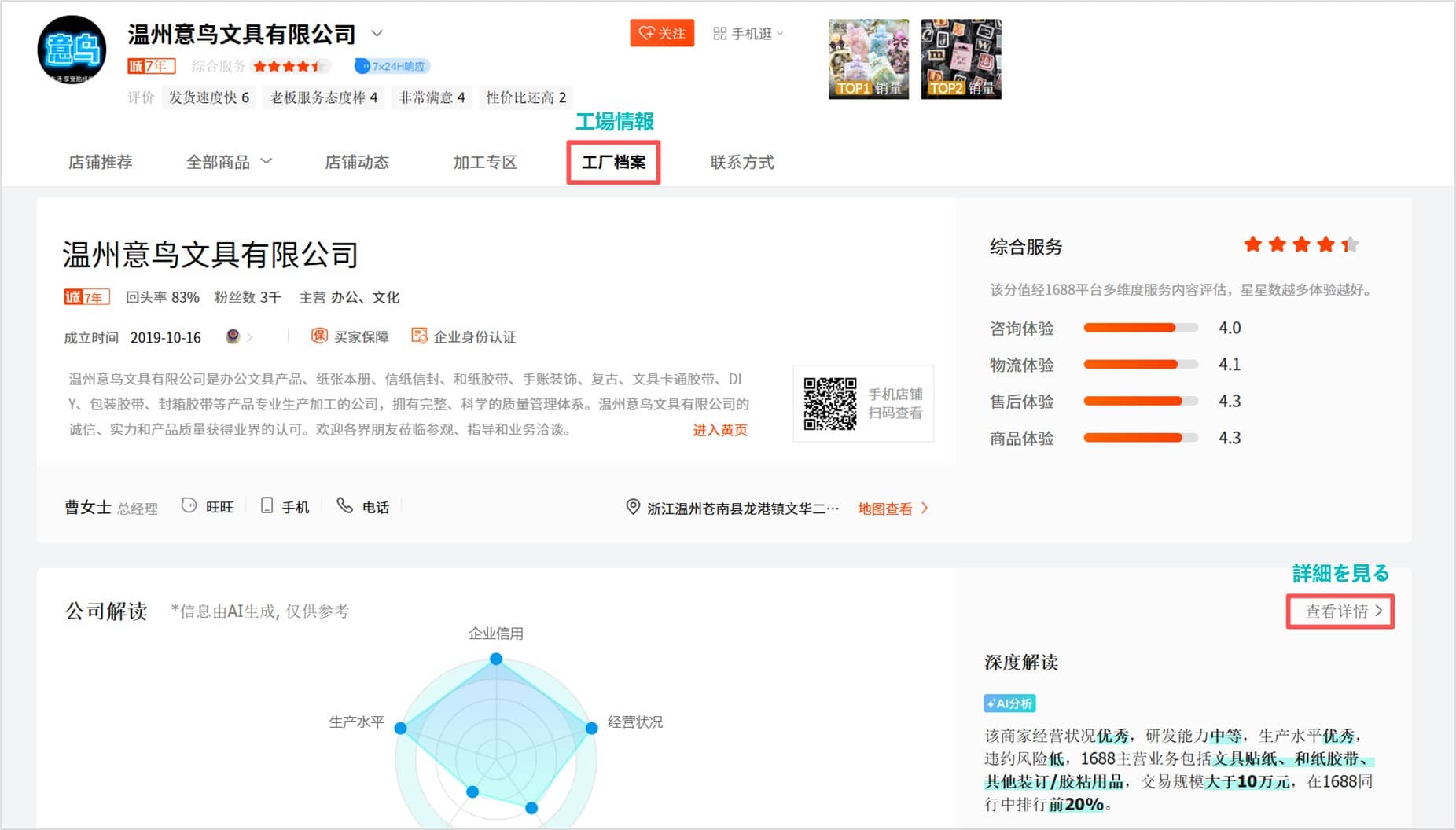The width and height of the screenshot is (1456, 830).
Task: Go to the 店铺动态 tab
Action: [357, 162]
